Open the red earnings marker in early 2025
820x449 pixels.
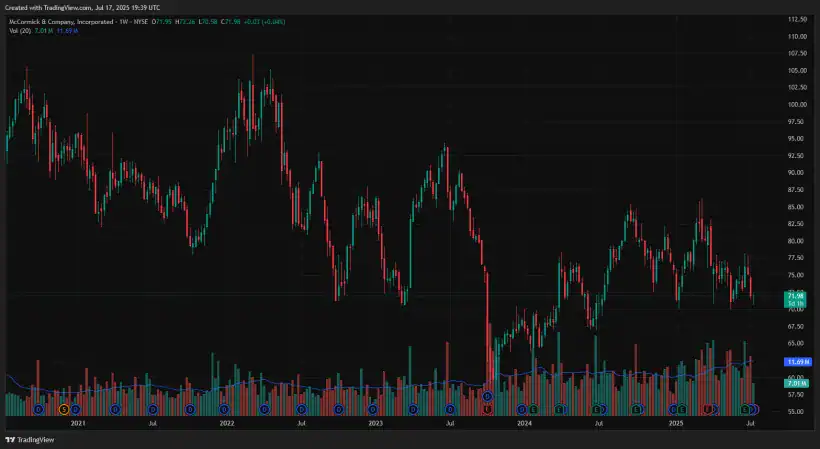707,409
